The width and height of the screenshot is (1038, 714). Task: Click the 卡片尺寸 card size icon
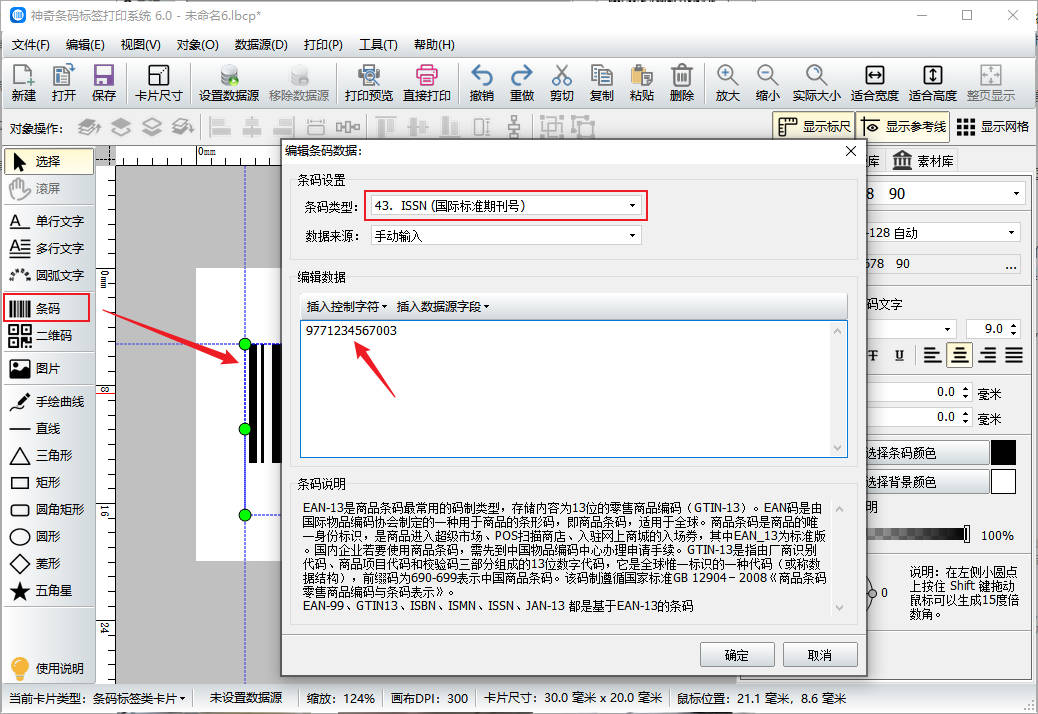(158, 83)
